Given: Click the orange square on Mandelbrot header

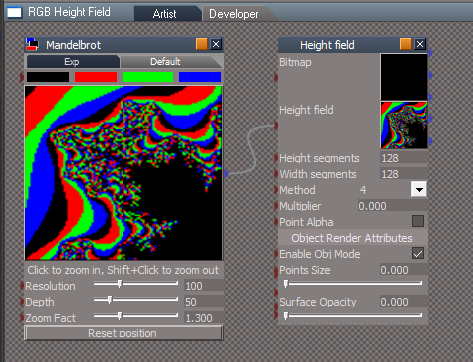Looking at the screenshot, I should [x=202, y=44].
